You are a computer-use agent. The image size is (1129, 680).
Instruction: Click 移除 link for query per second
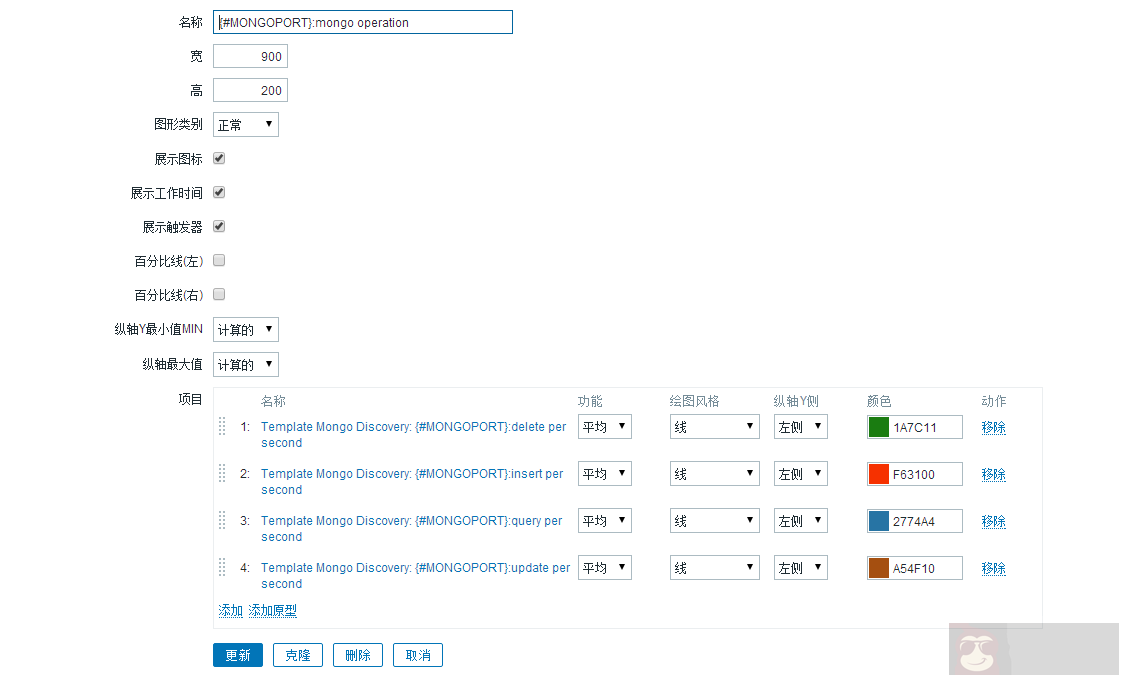[993, 521]
